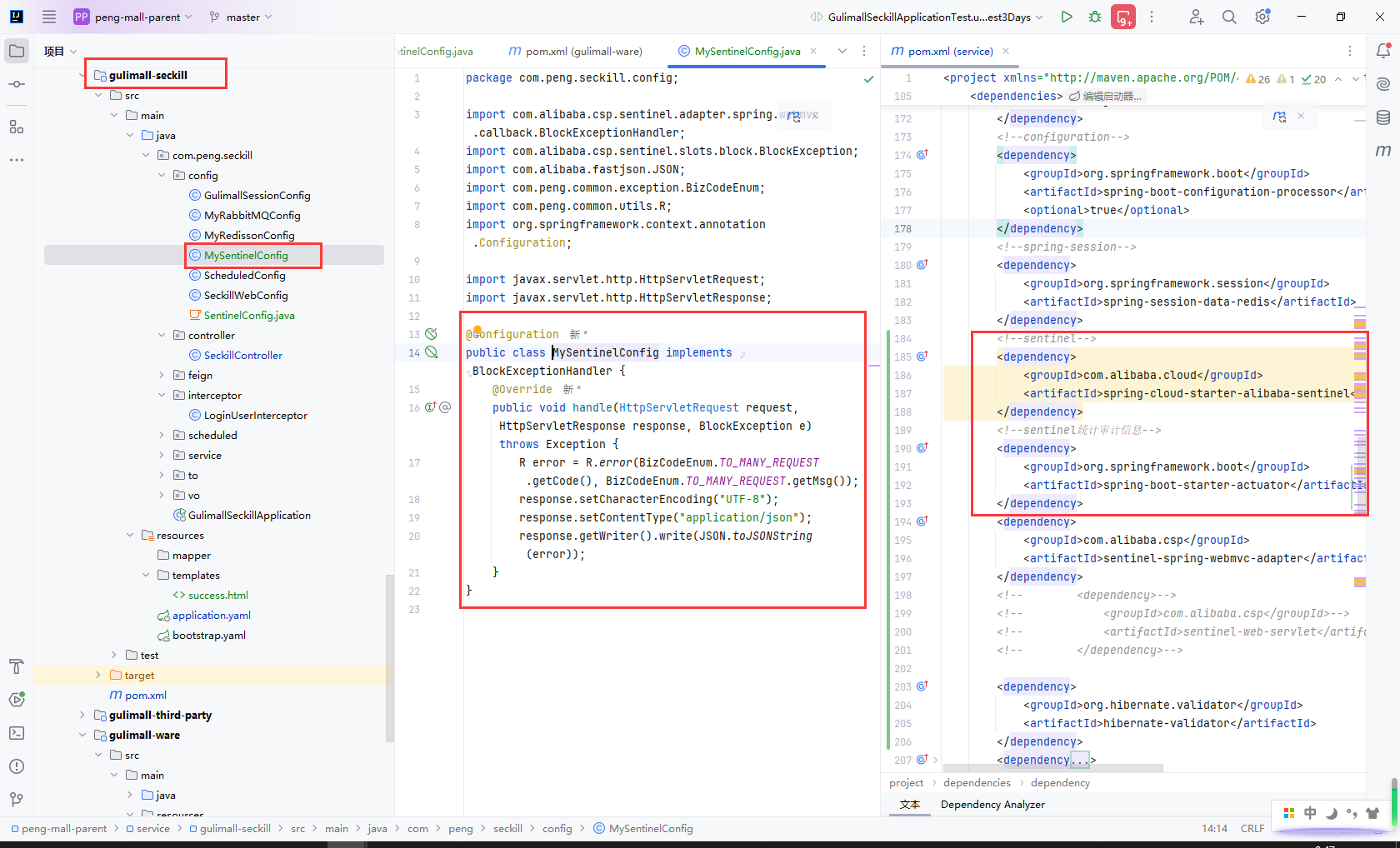Open the Problems tool window
Viewport: 1400px width, 848px height.
tap(17, 766)
